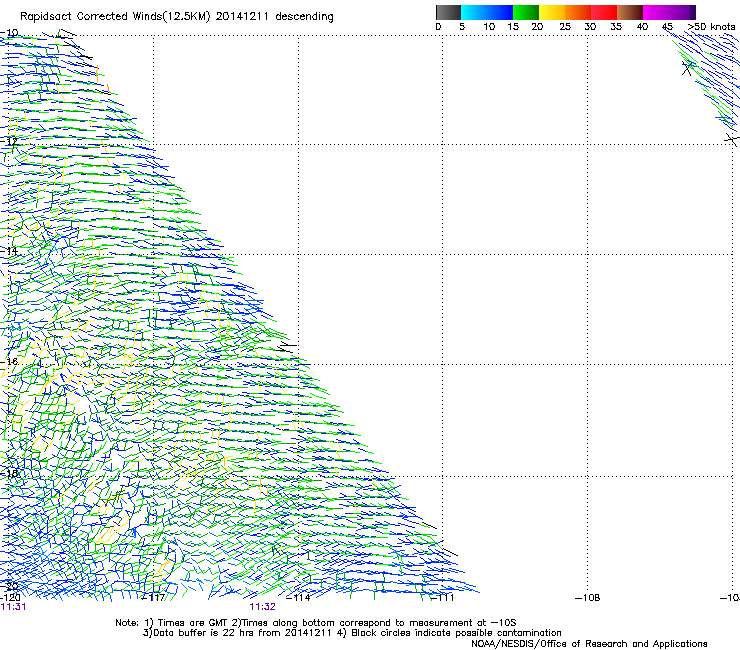The width and height of the screenshot is (740, 650).
Task: Click the 'Note: 1) Times are GMT' line
Action: [x=316, y=623]
